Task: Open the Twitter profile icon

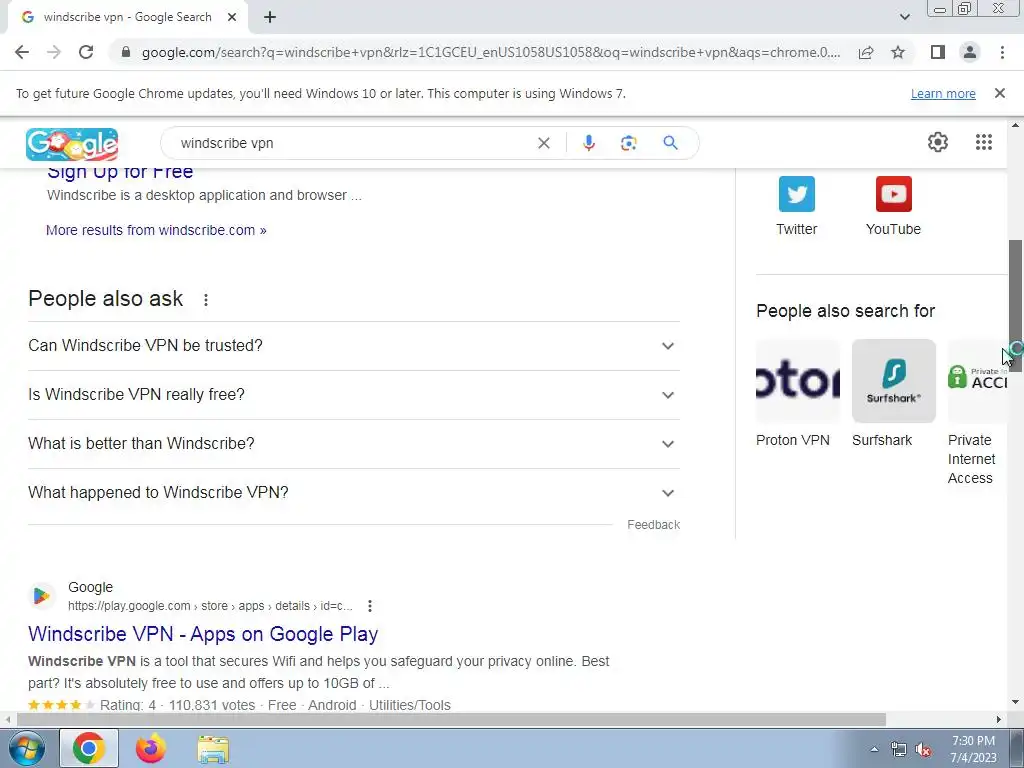Action: pyautogui.click(x=797, y=194)
